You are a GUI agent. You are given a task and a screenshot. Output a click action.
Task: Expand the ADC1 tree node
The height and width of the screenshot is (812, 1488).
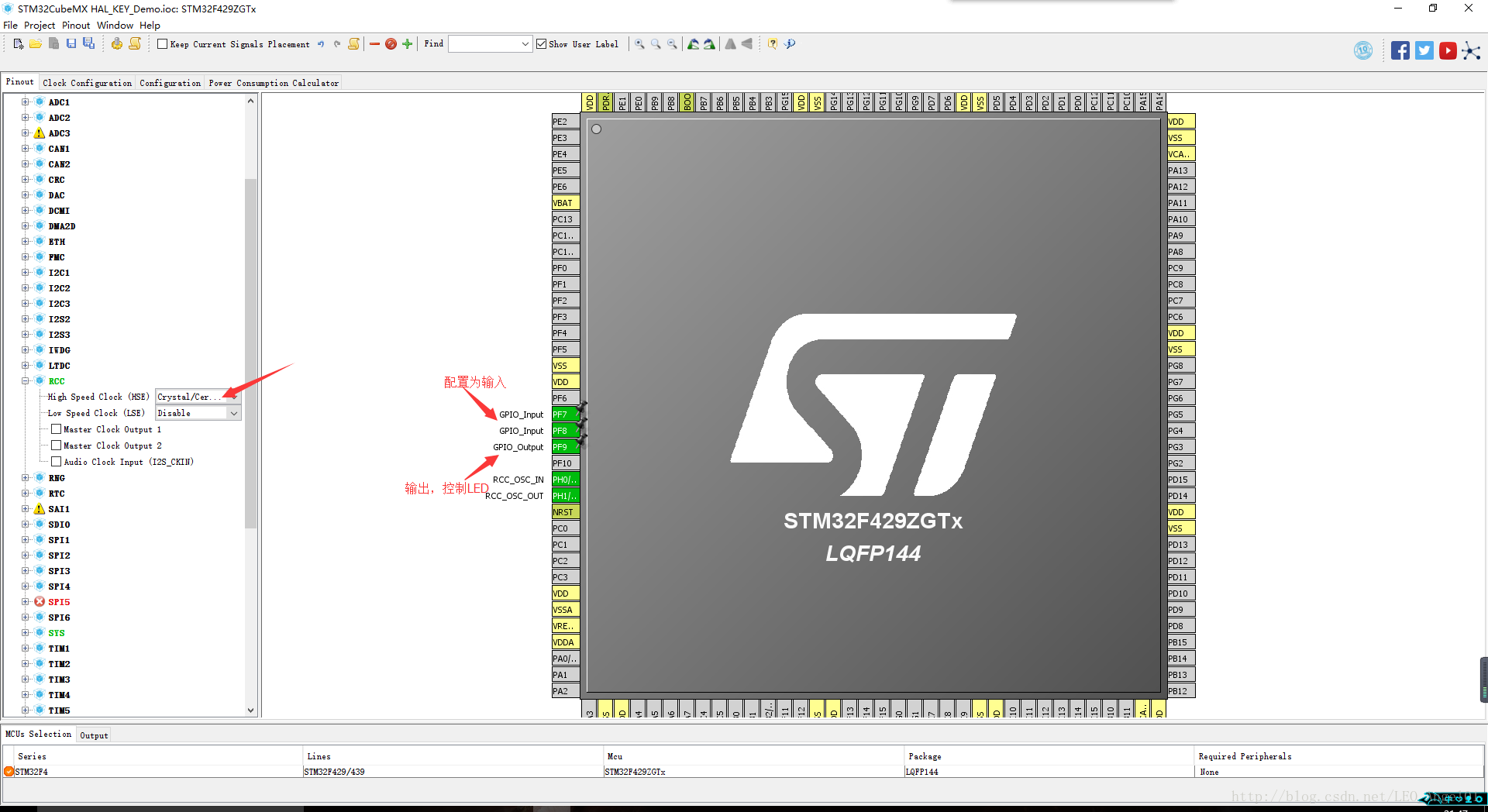tap(25, 102)
